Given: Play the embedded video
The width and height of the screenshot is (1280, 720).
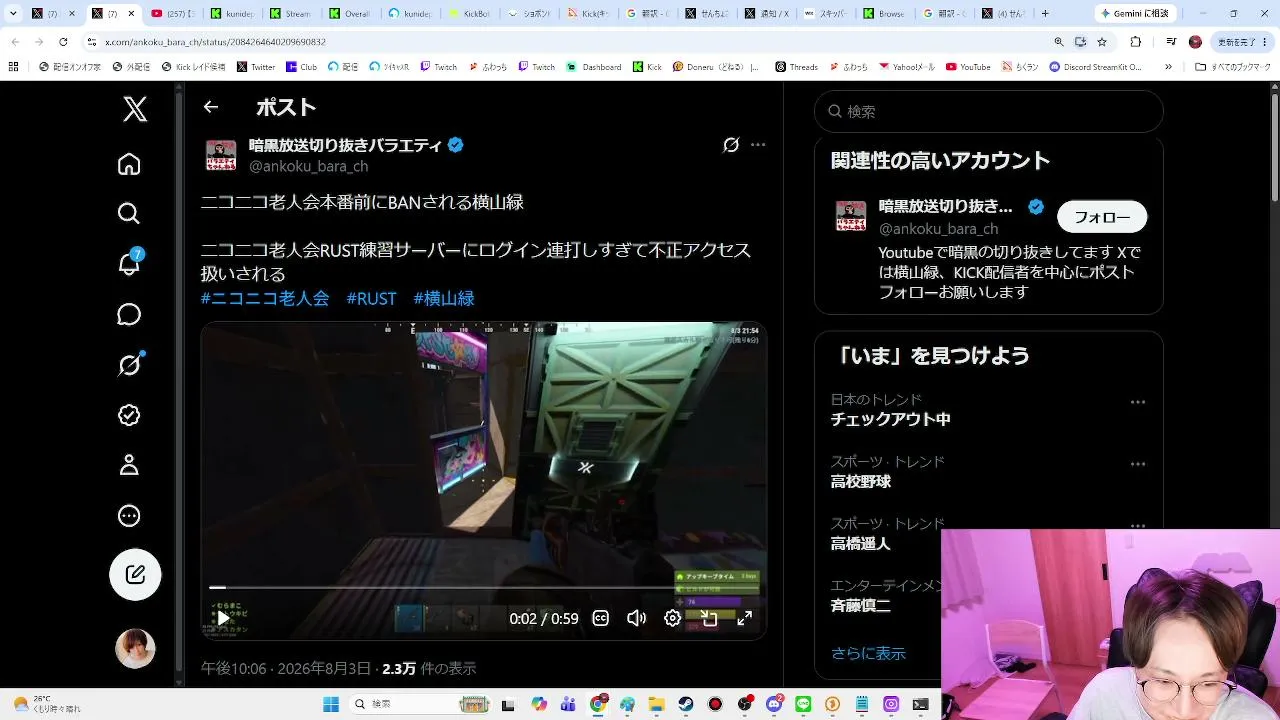Looking at the screenshot, I should point(223,619).
